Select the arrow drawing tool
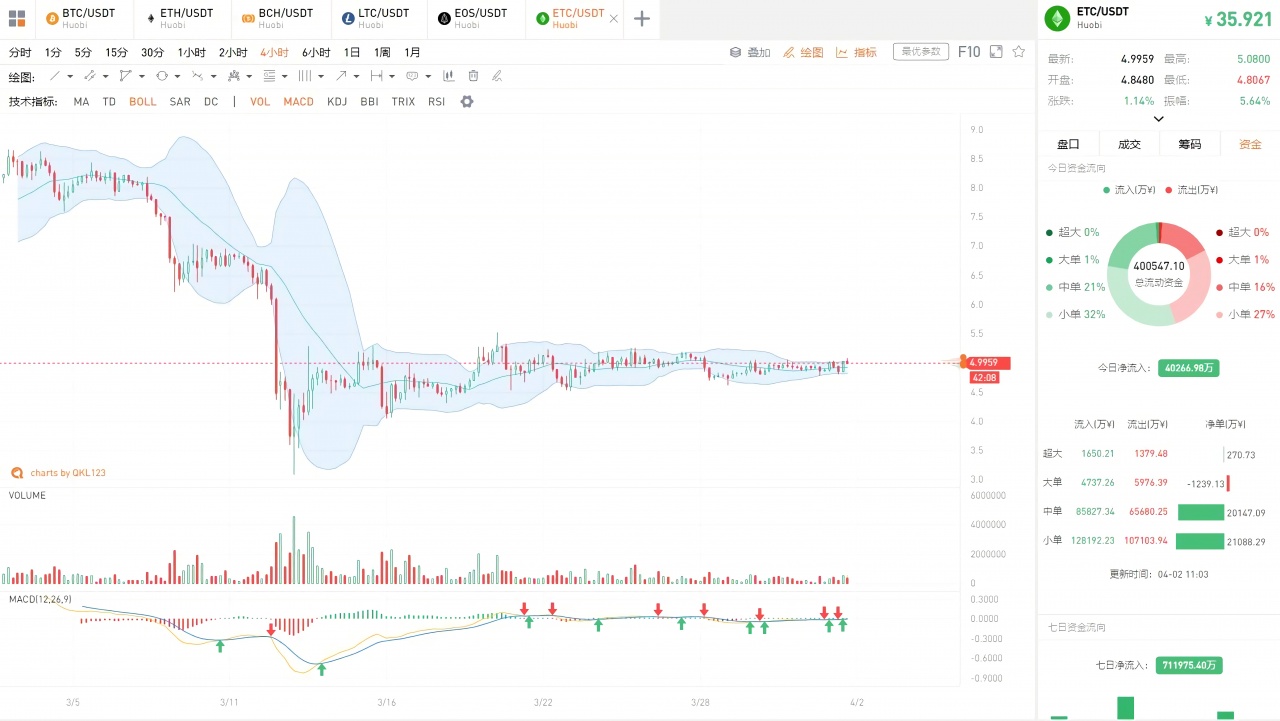Screen dimensions: 1280x721 click(341, 76)
